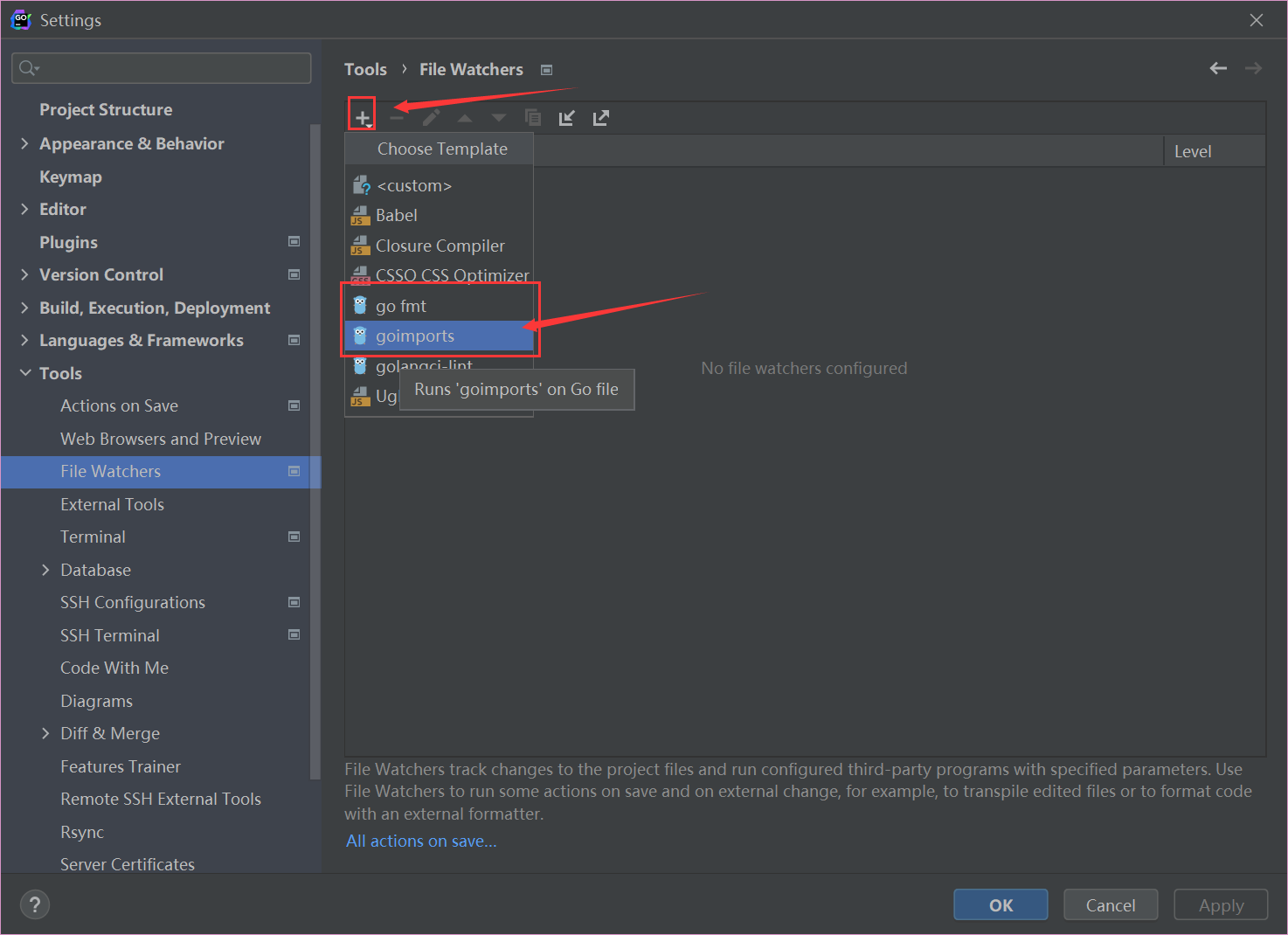Click the project icon next to Languages & Frameworks
The width and height of the screenshot is (1288, 935).
pyautogui.click(x=294, y=340)
